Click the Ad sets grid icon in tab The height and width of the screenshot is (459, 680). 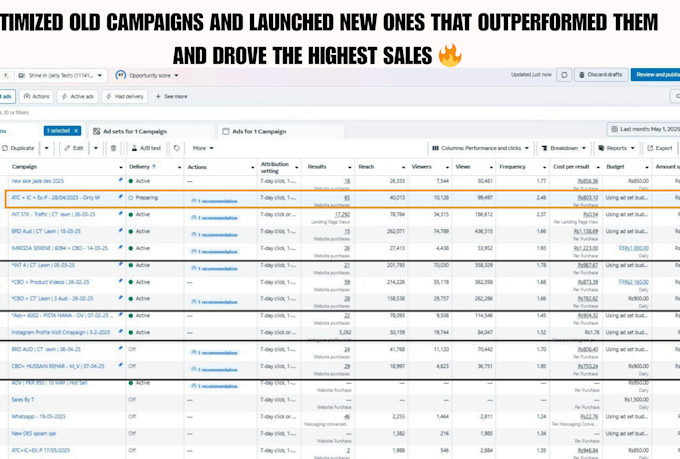[x=97, y=131]
